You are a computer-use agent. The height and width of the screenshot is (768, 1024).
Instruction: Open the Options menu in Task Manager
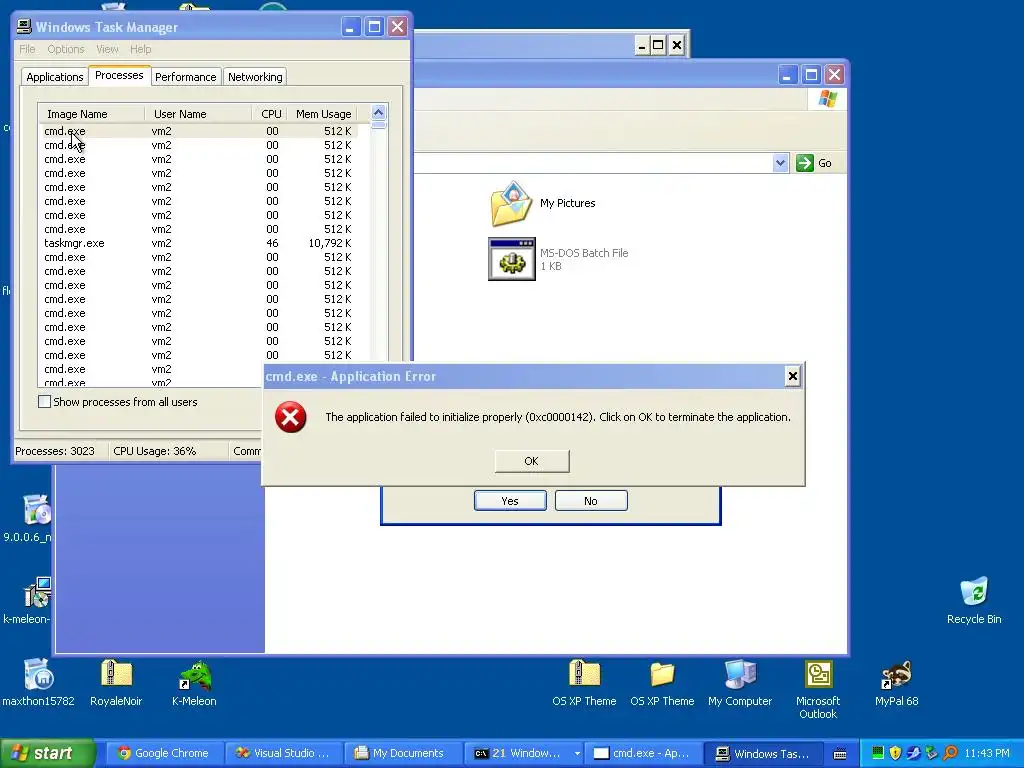[x=65, y=49]
